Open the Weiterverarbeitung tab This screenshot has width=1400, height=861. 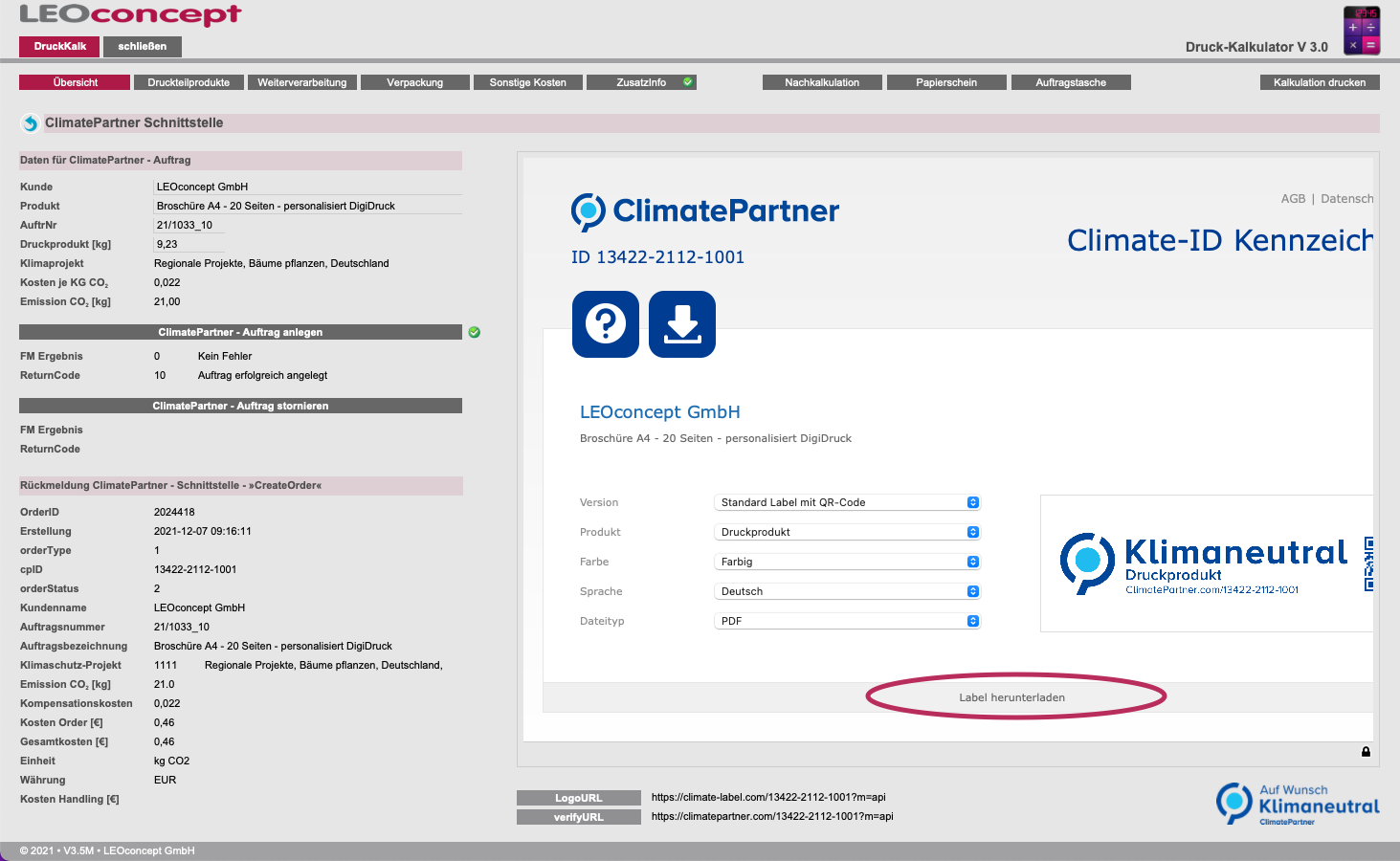click(302, 82)
